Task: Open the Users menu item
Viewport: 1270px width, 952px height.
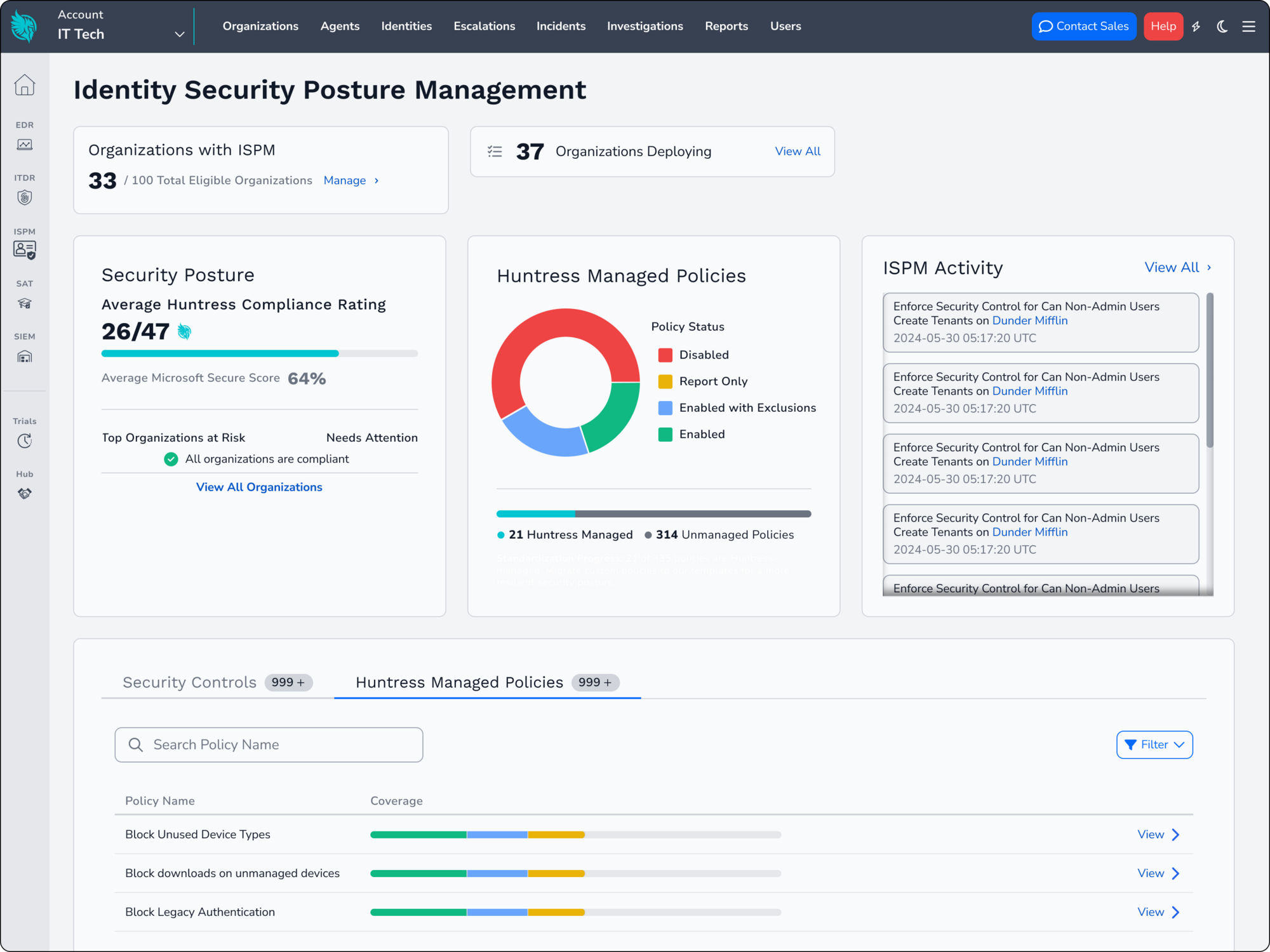Action: (x=785, y=27)
